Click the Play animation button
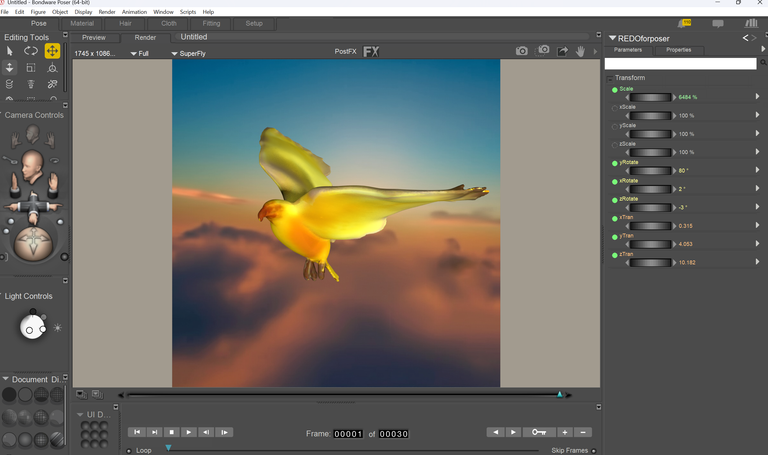The height and width of the screenshot is (455, 768). pyautogui.click(x=189, y=432)
